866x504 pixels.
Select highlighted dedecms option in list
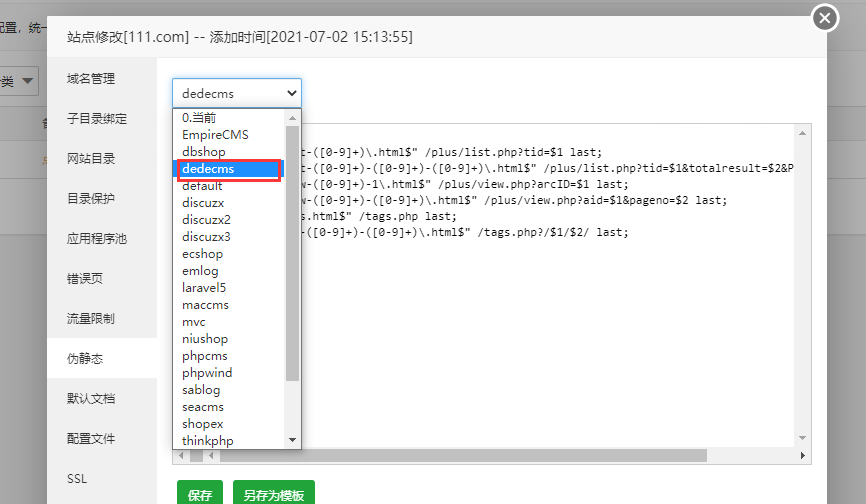point(229,169)
